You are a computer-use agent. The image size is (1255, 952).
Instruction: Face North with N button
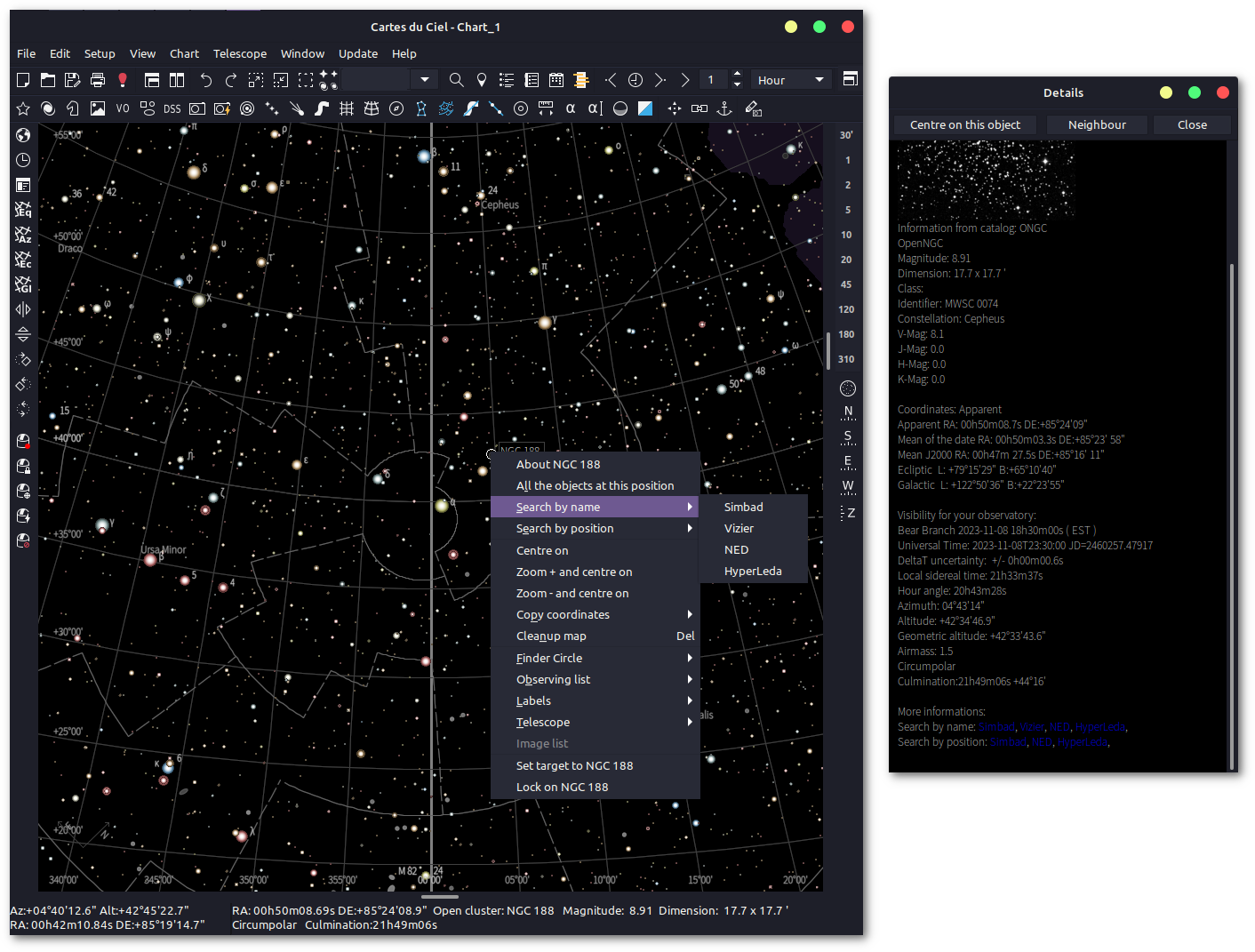click(x=848, y=412)
